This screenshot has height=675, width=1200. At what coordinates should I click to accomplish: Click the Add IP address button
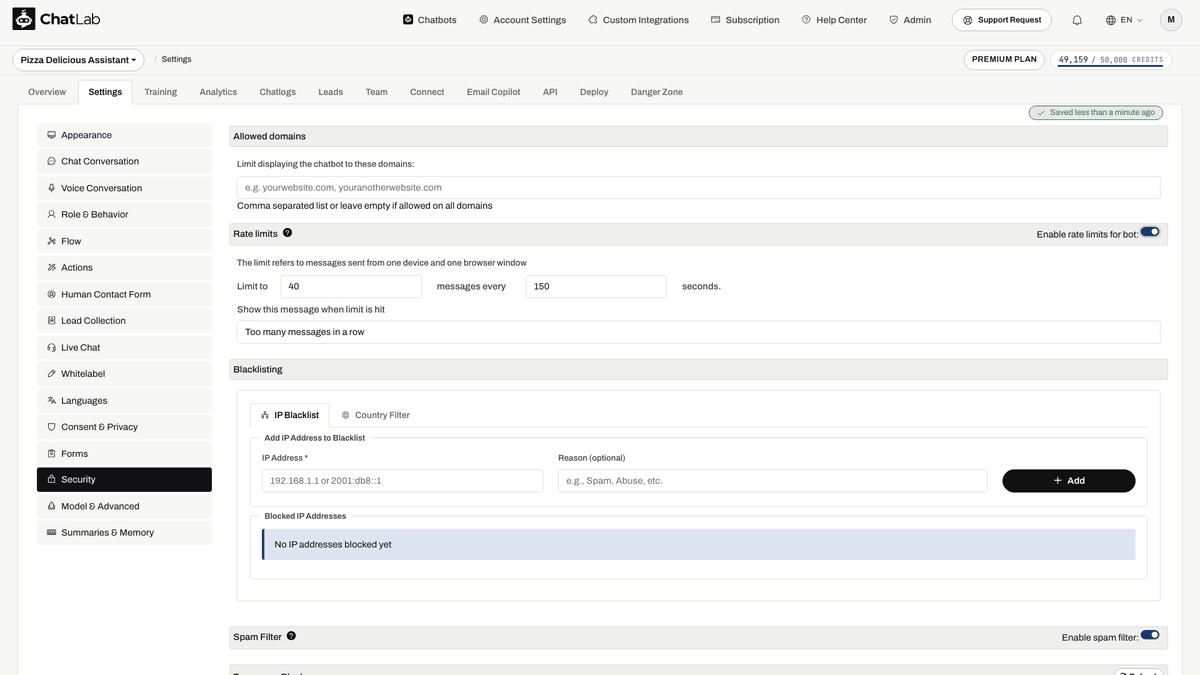(x=1069, y=481)
